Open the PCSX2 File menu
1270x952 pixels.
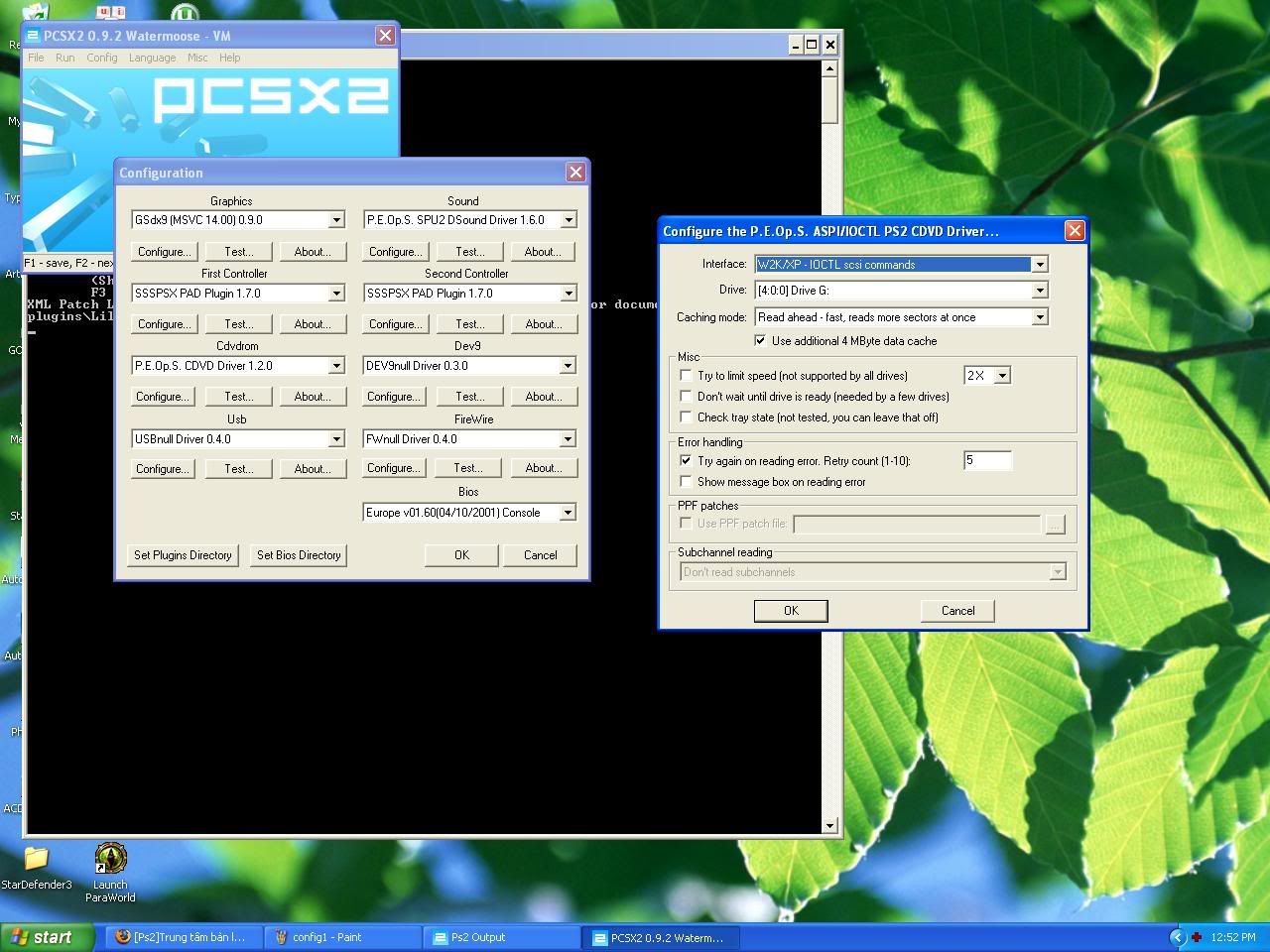pyautogui.click(x=36, y=58)
